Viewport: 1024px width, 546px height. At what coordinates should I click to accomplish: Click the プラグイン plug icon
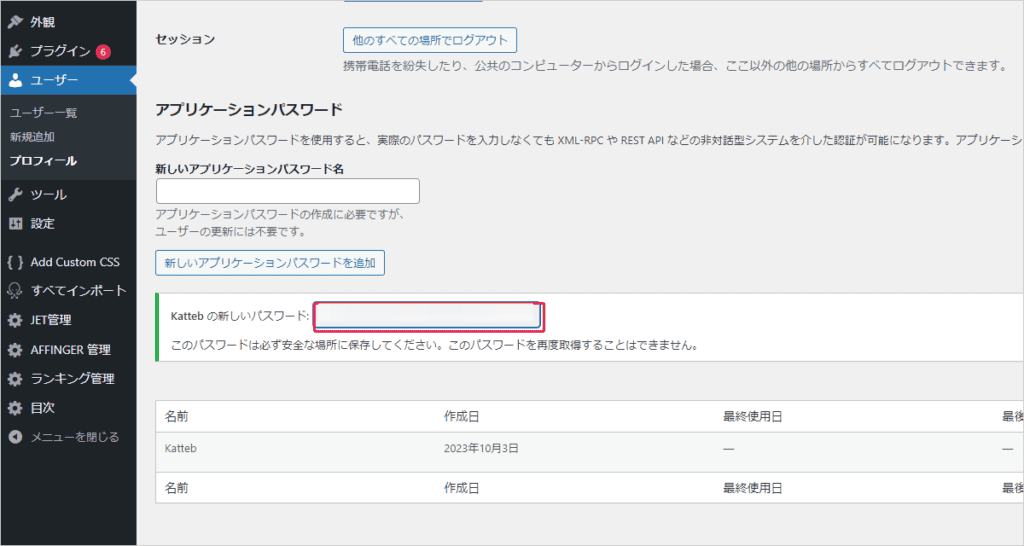[x=15, y=51]
